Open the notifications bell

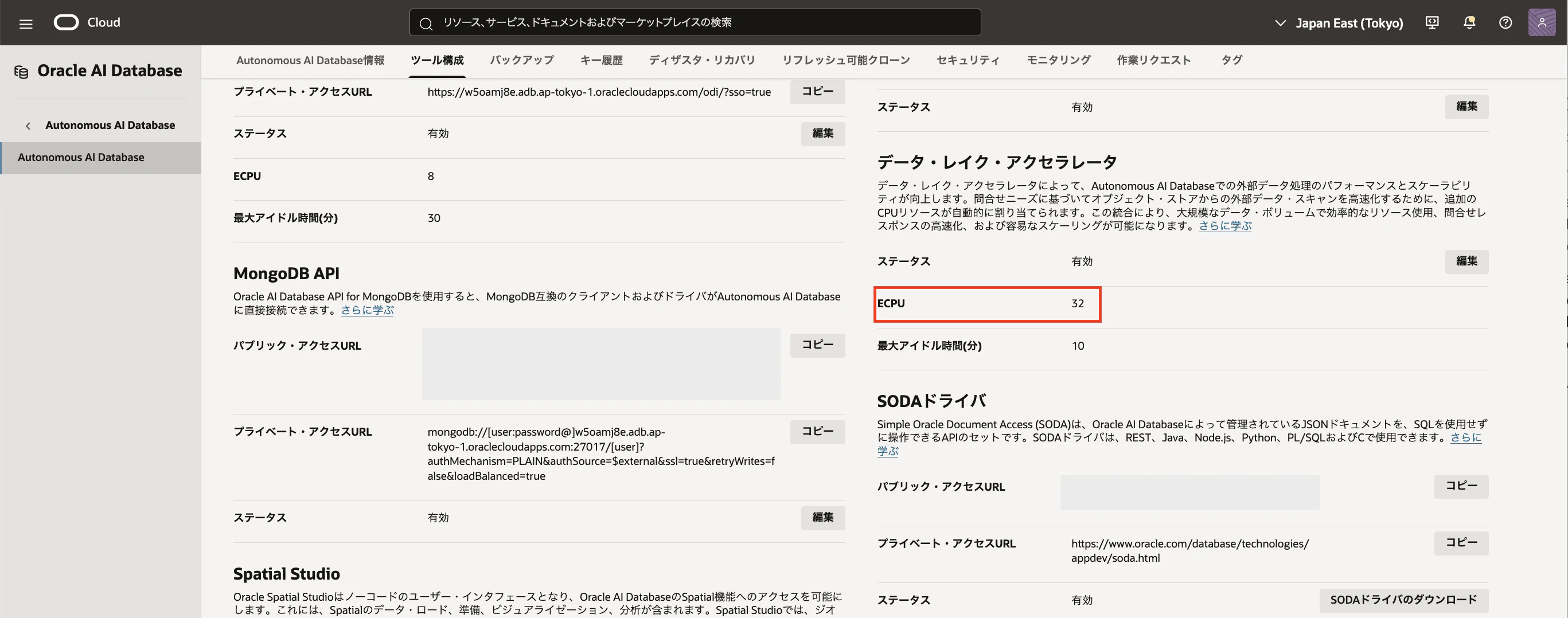point(1469,22)
